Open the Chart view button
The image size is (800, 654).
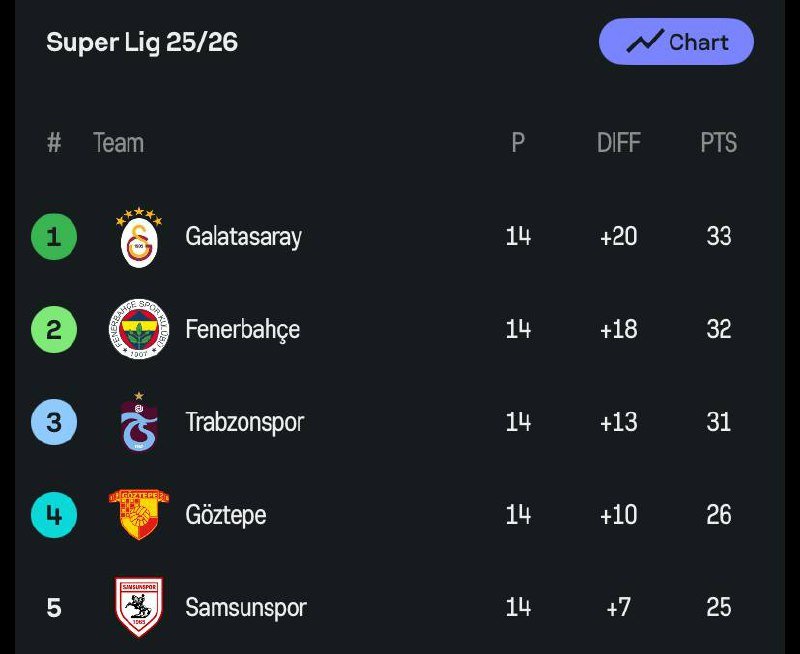tap(676, 42)
